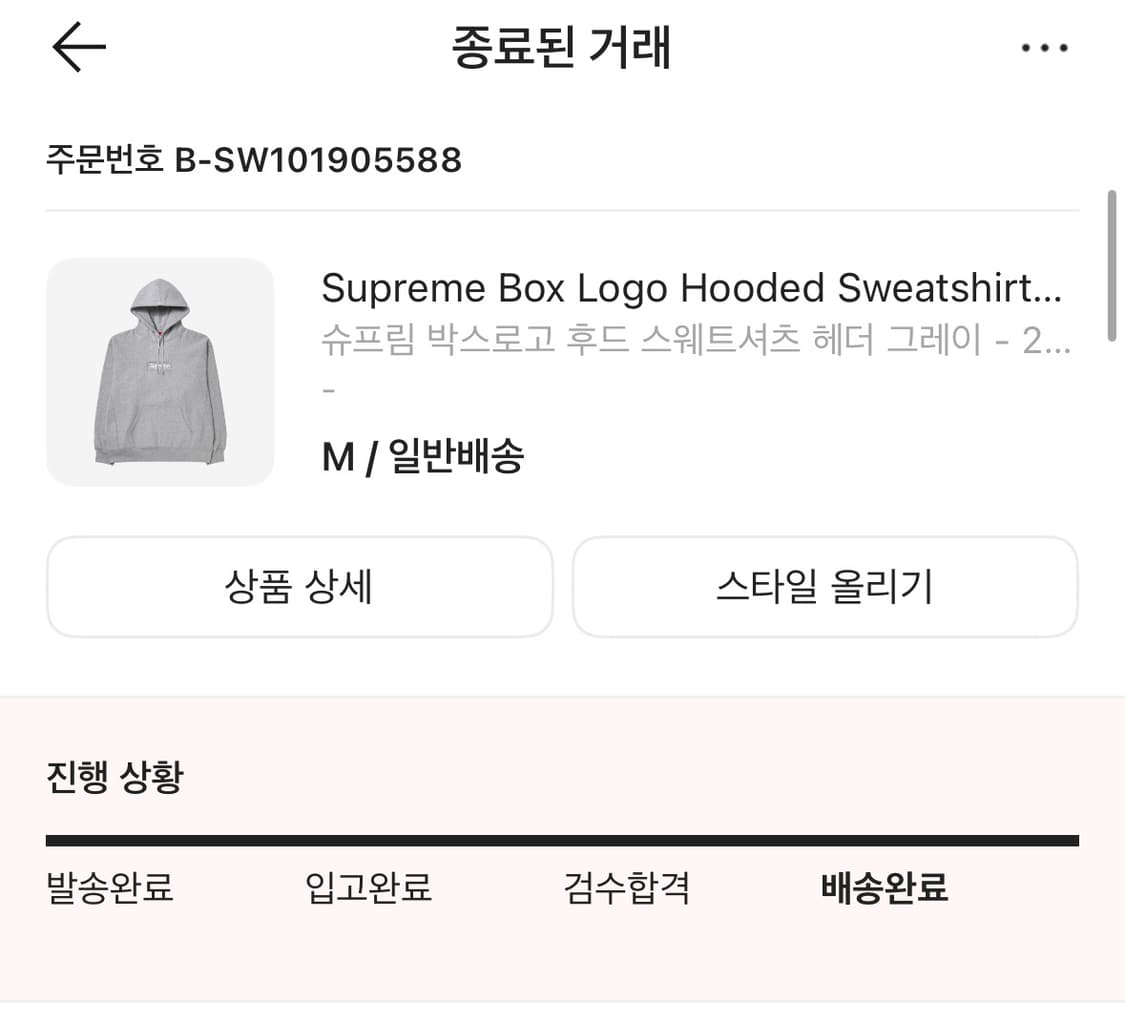Open the three-dot overflow menu
The image size is (1125, 1023).
pyautogui.click(x=1043, y=47)
